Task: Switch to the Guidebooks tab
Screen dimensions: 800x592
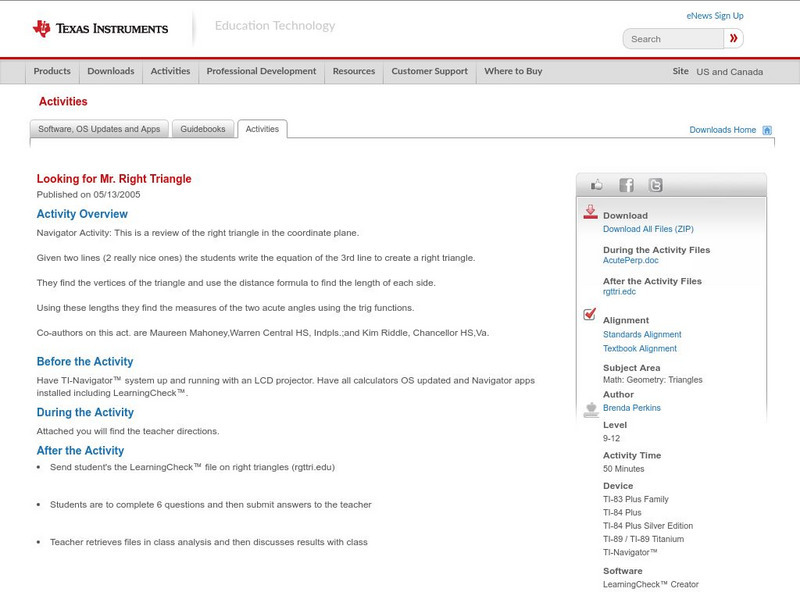Action: [204, 129]
